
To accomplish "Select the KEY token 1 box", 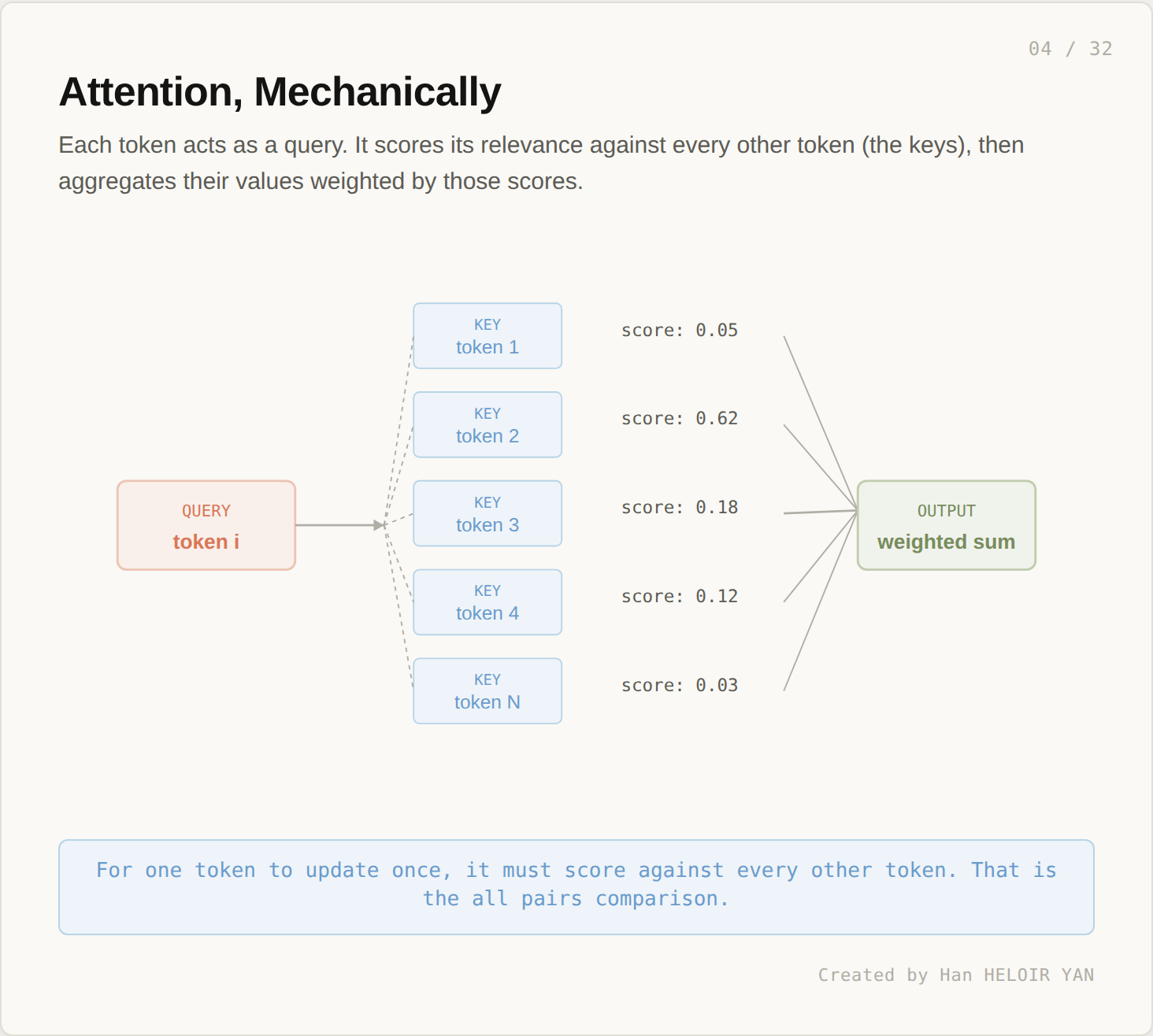I will [x=488, y=336].
